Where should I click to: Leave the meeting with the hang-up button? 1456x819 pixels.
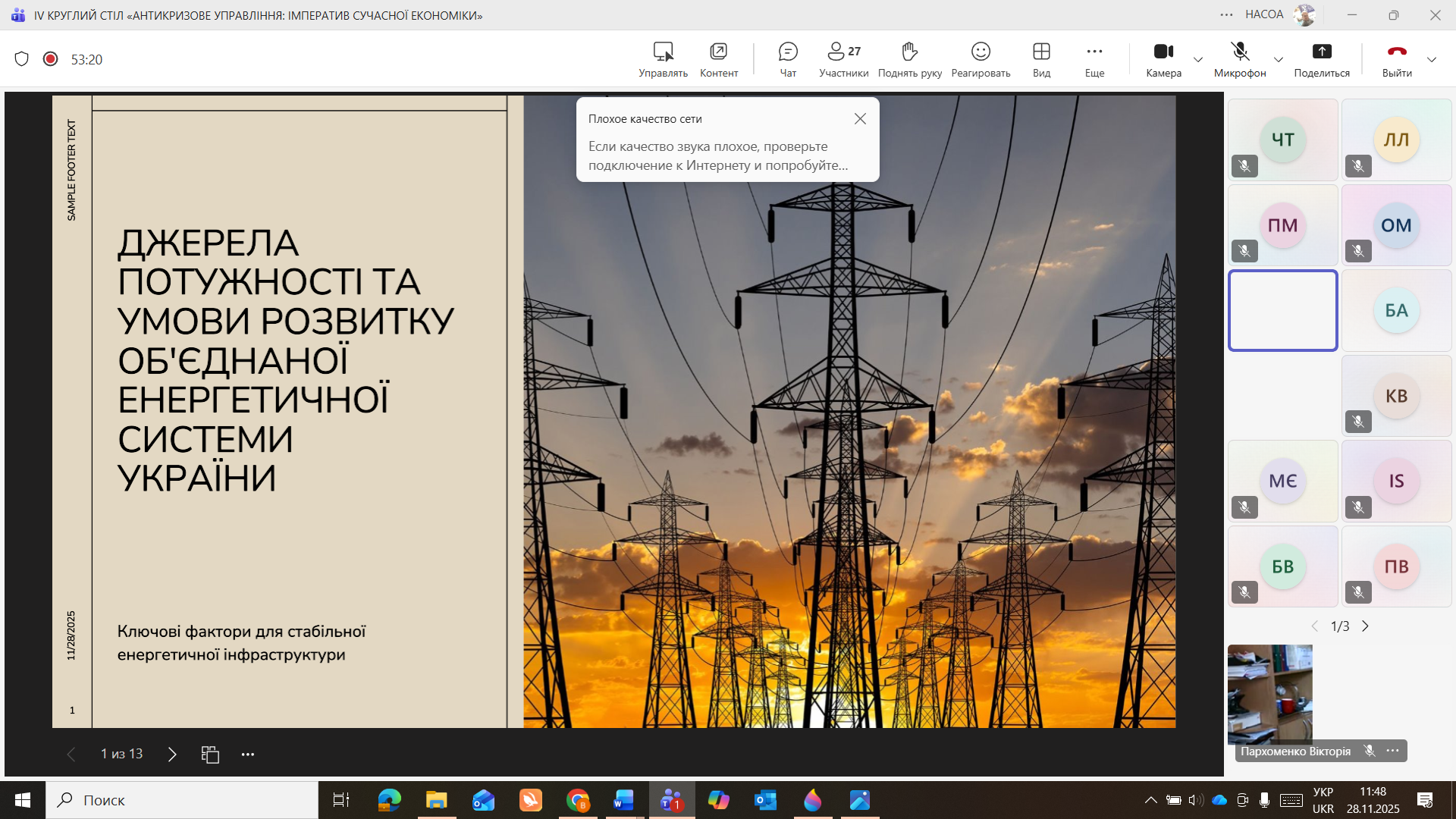click(x=1396, y=59)
